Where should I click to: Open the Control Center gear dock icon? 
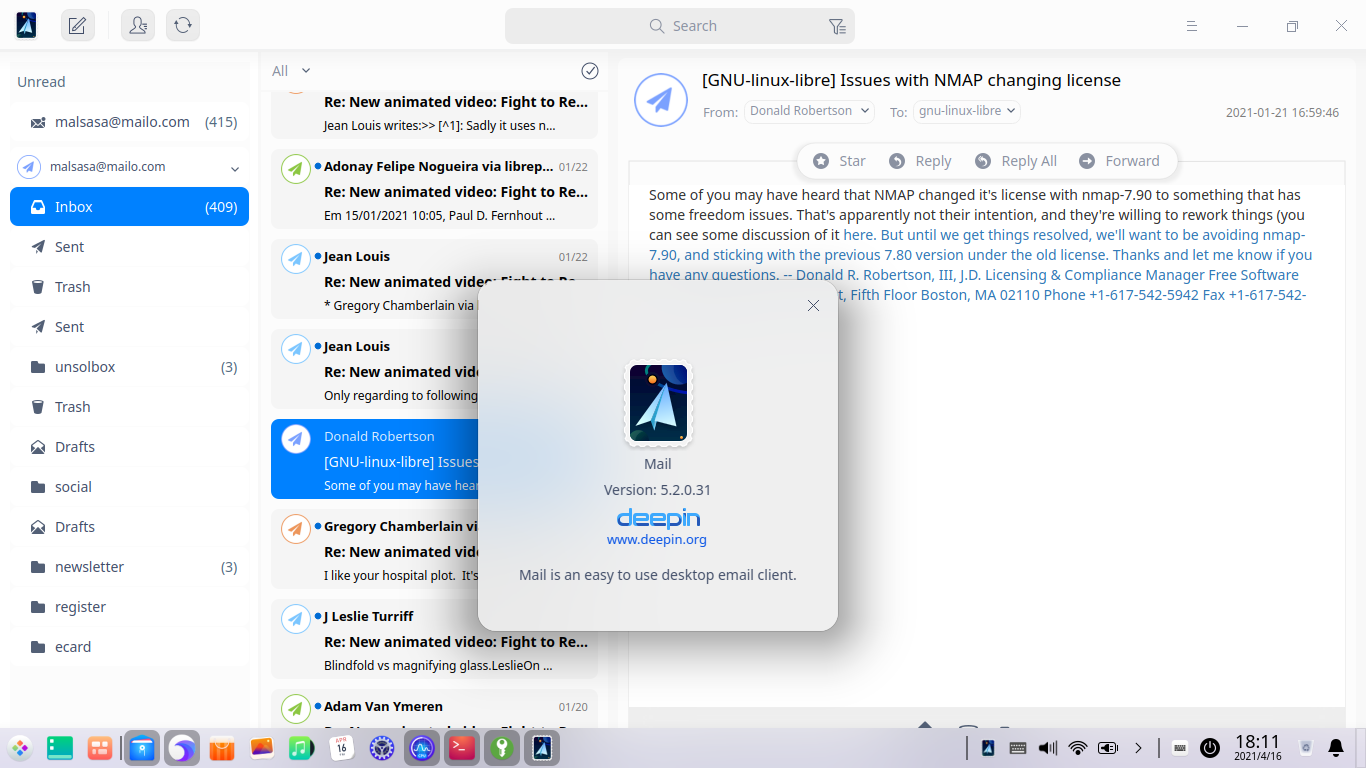click(x=382, y=747)
